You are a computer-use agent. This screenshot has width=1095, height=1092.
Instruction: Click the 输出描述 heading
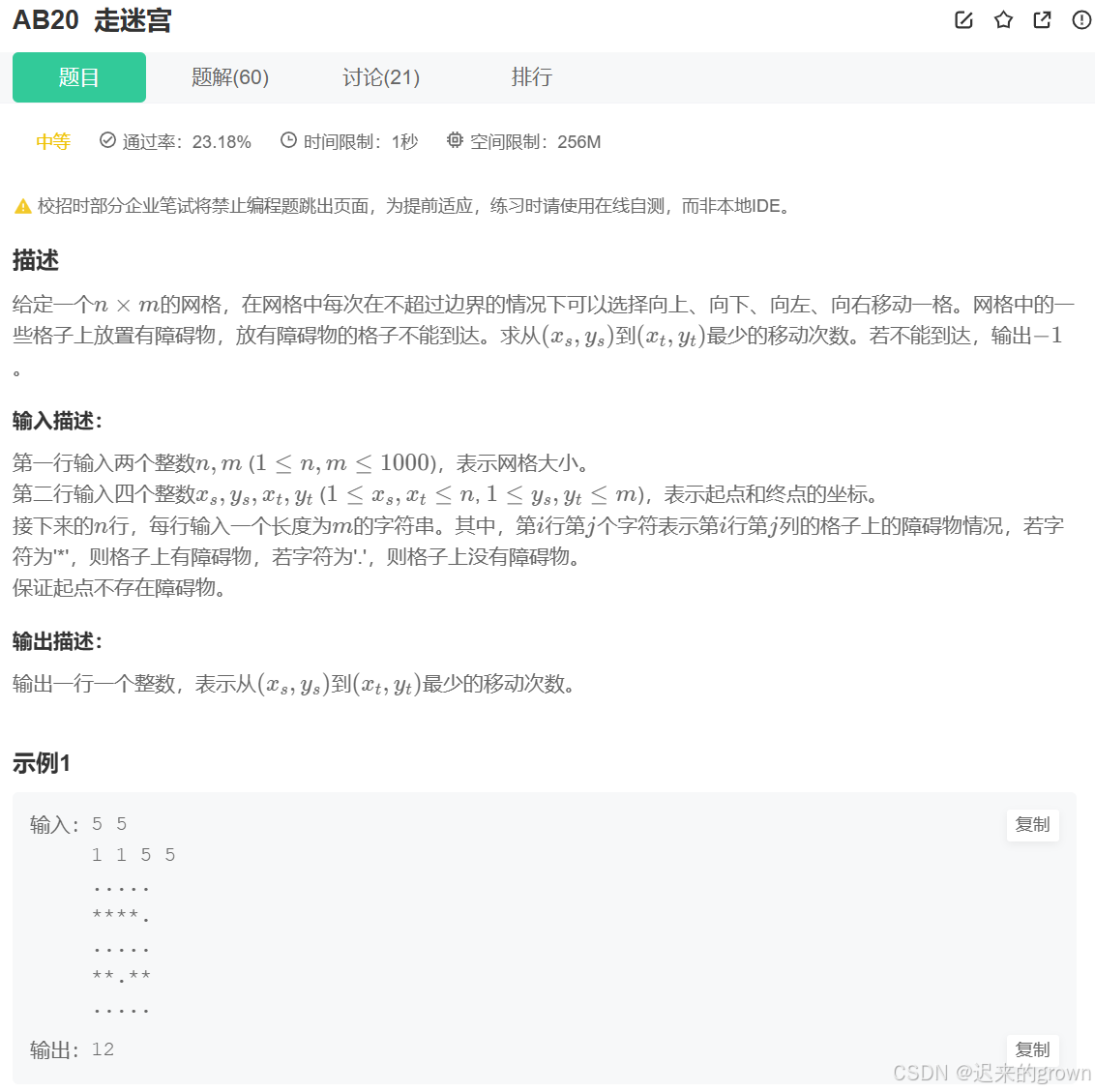[57, 641]
